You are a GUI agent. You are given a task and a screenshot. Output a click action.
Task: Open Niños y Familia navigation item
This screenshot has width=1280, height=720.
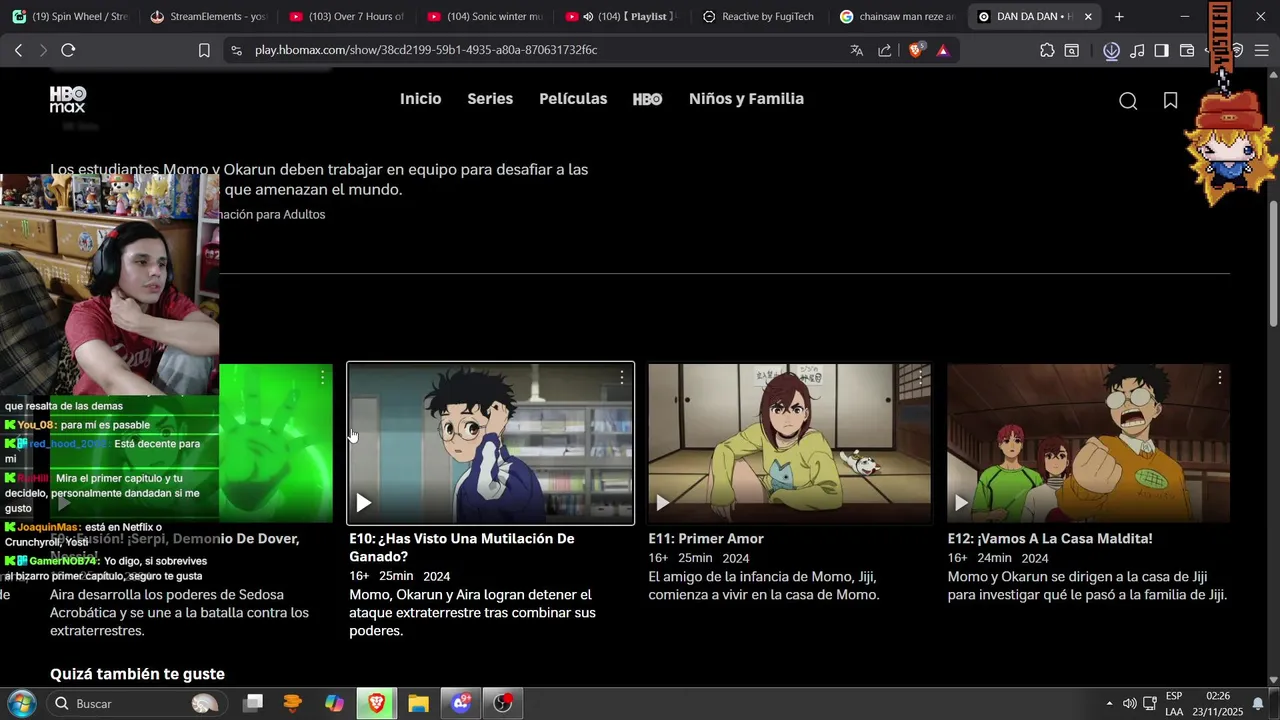pos(746,99)
